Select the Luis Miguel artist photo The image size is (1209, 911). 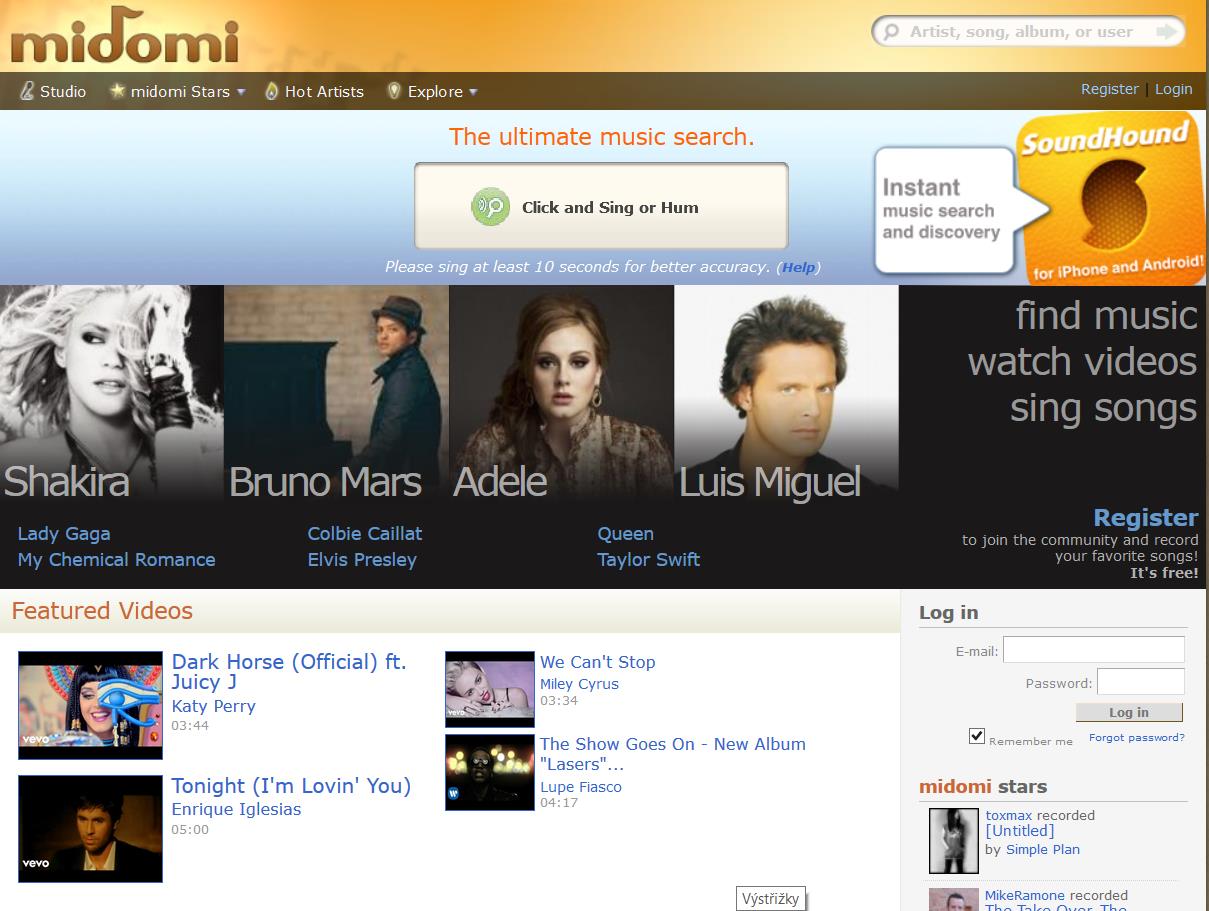pos(786,392)
